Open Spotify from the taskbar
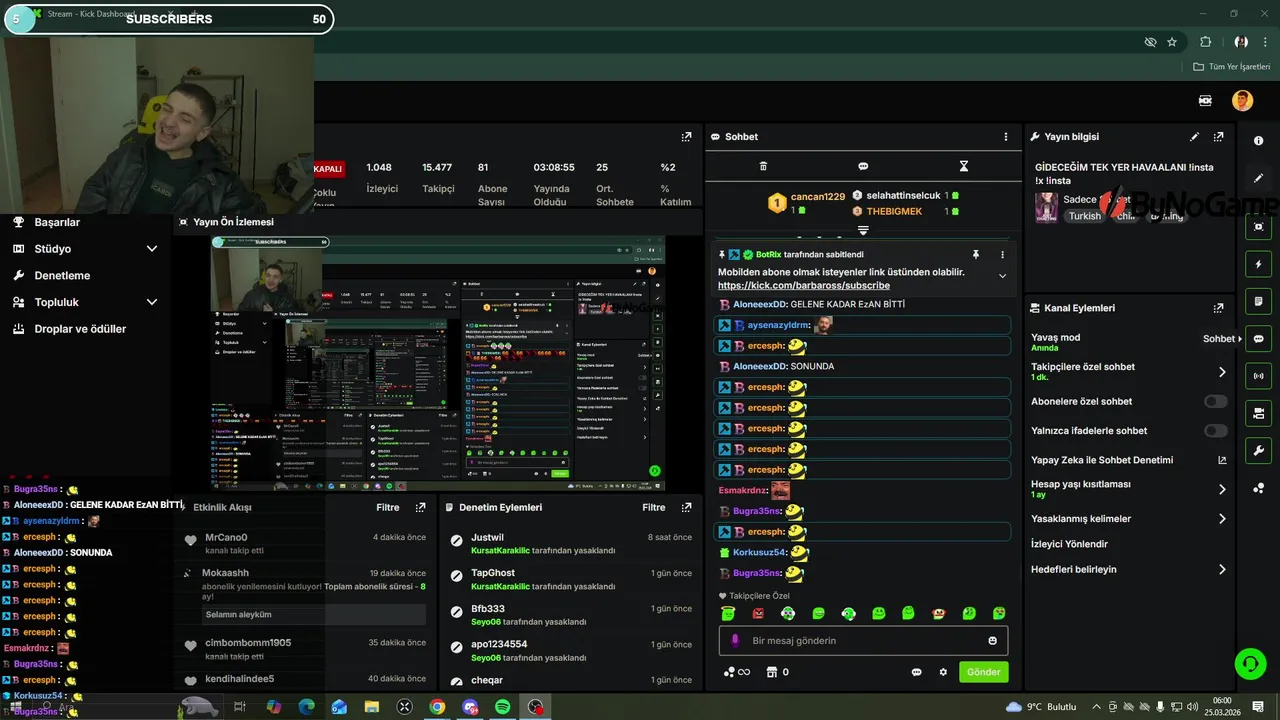The width and height of the screenshot is (1280, 720). click(x=503, y=707)
